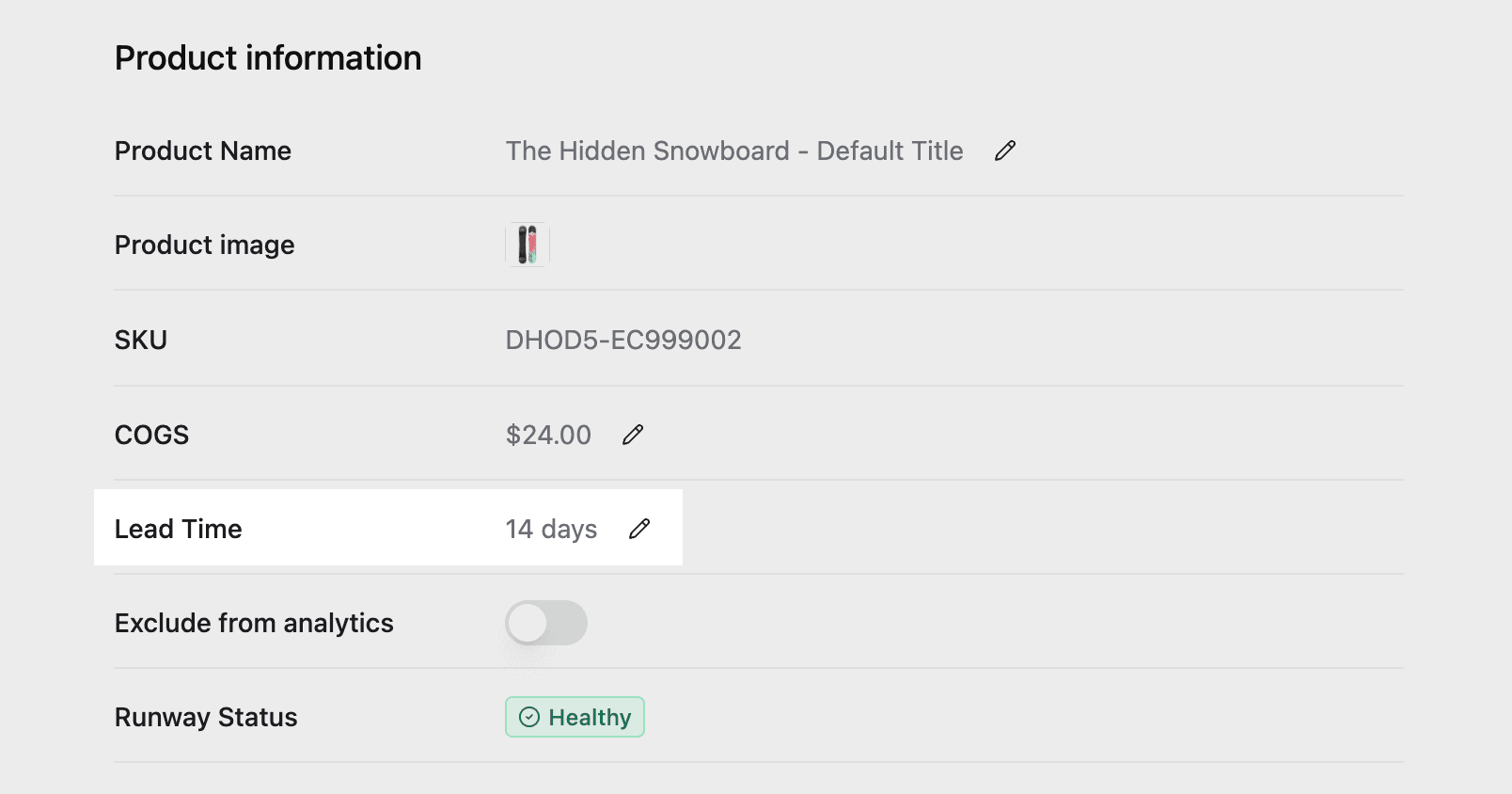The image size is (1512, 794).
Task: Click the COGS row label
Action: (x=151, y=435)
